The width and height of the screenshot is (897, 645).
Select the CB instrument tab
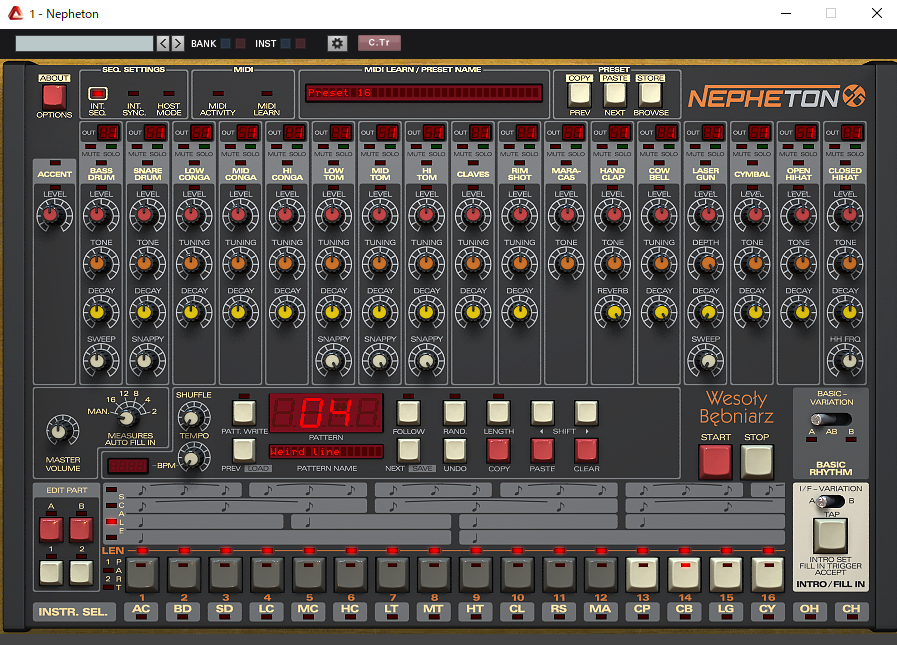(684, 610)
